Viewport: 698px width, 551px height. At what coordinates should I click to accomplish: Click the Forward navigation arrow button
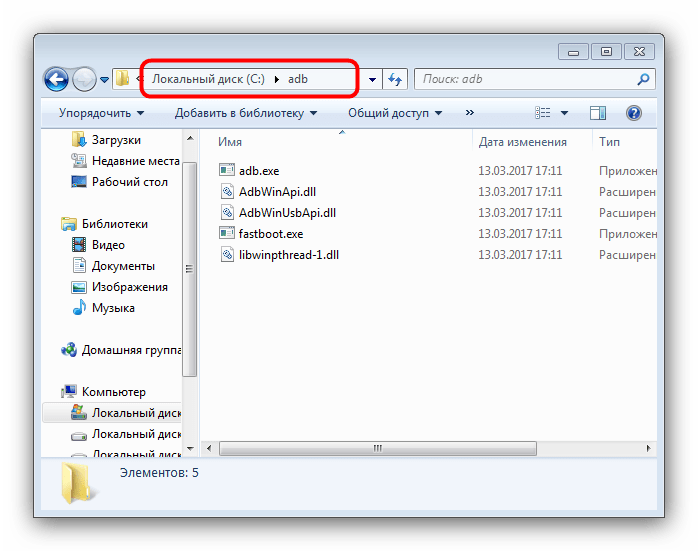(x=85, y=80)
